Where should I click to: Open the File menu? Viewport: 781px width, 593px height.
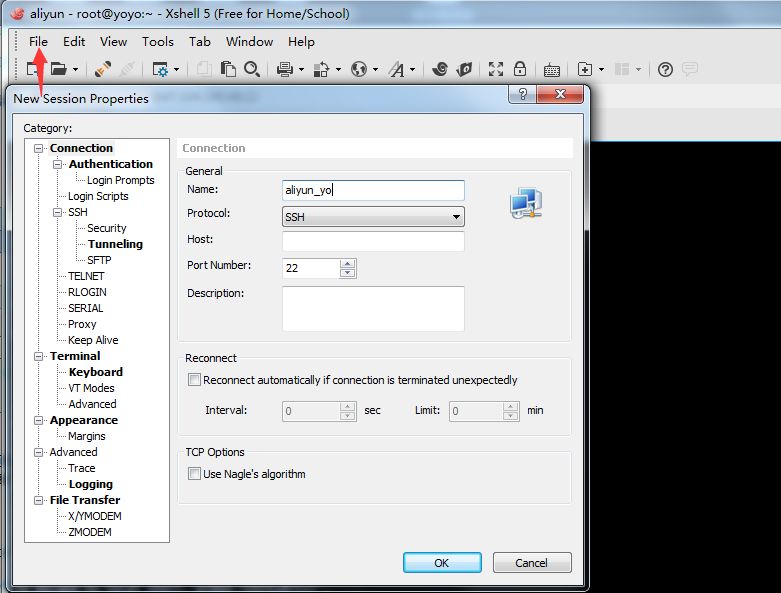[38, 42]
